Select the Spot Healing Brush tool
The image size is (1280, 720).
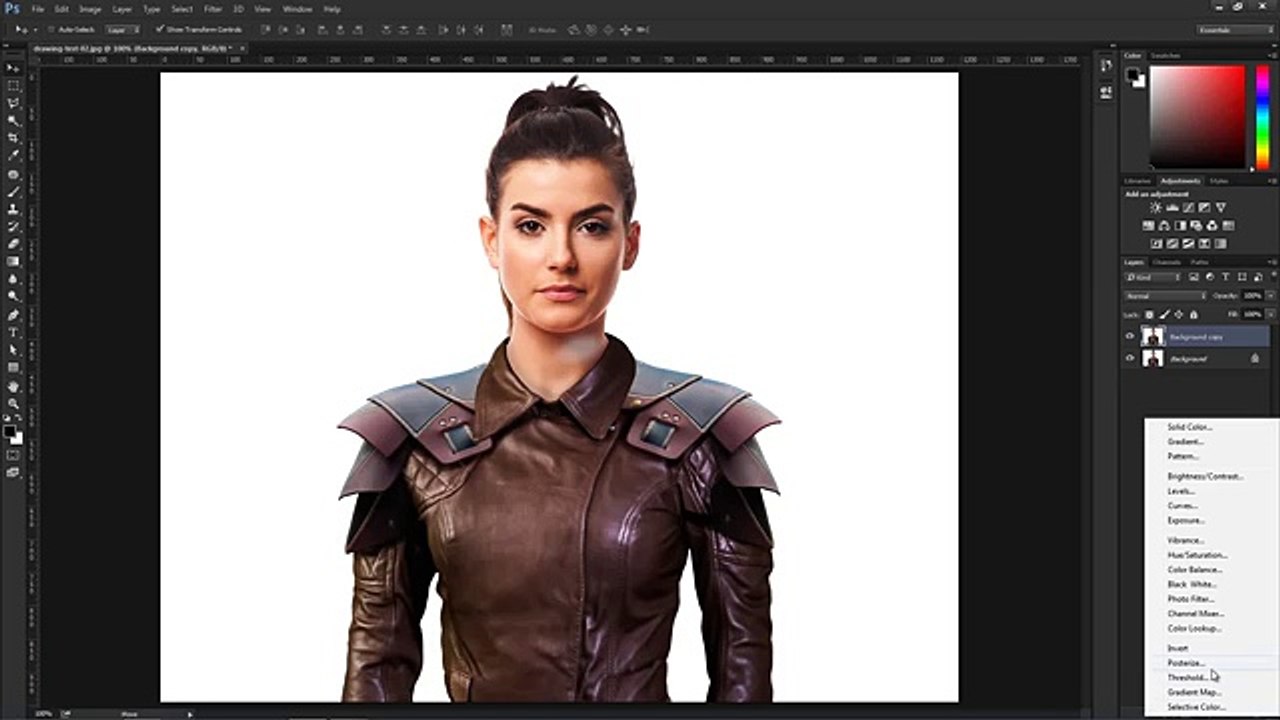pyautogui.click(x=13, y=175)
